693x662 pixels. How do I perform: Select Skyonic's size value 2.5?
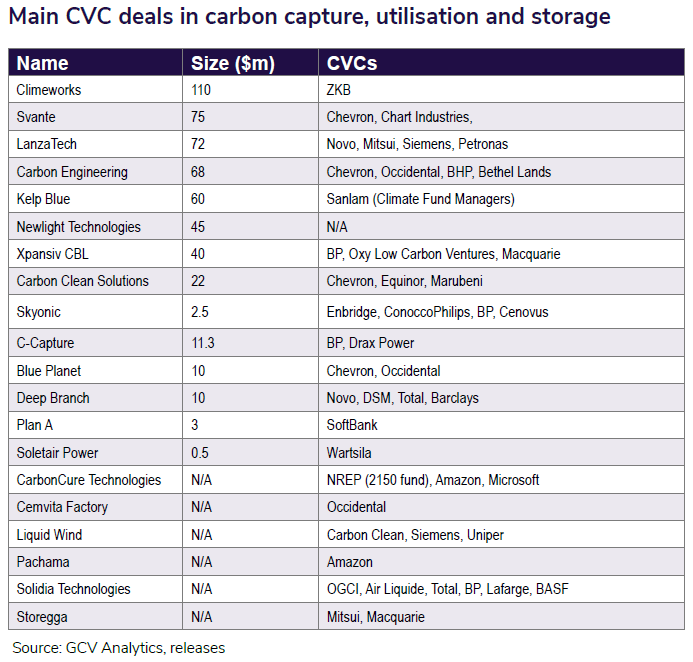(200, 312)
